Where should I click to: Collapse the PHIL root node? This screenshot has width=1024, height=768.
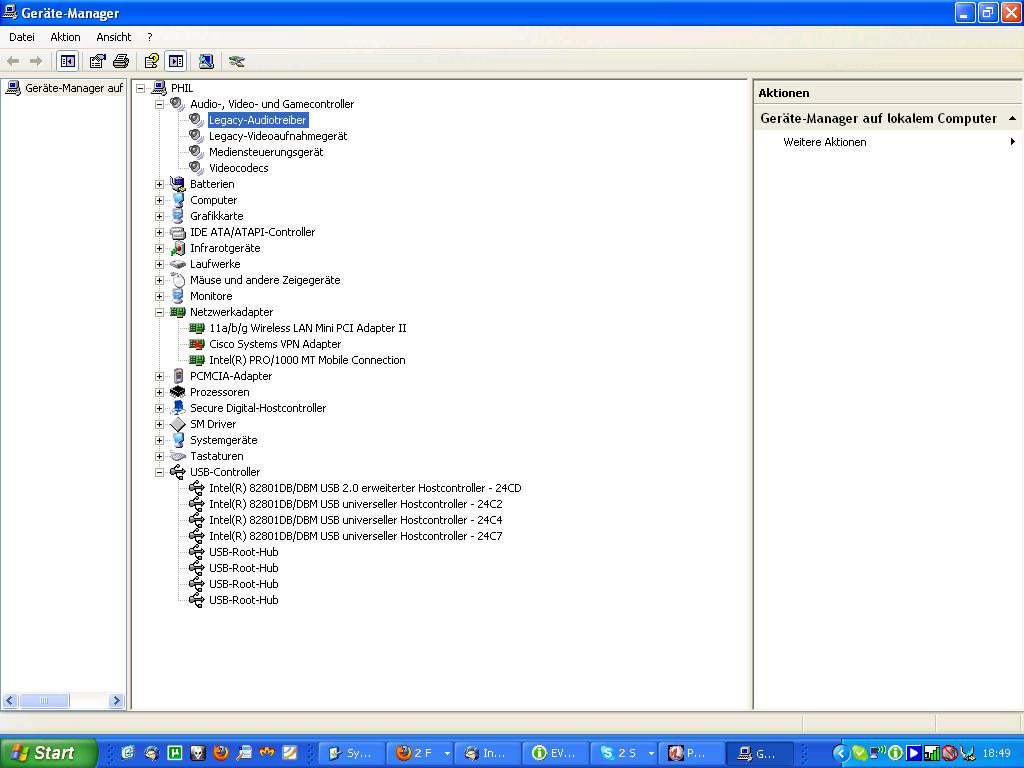click(x=140, y=88)
